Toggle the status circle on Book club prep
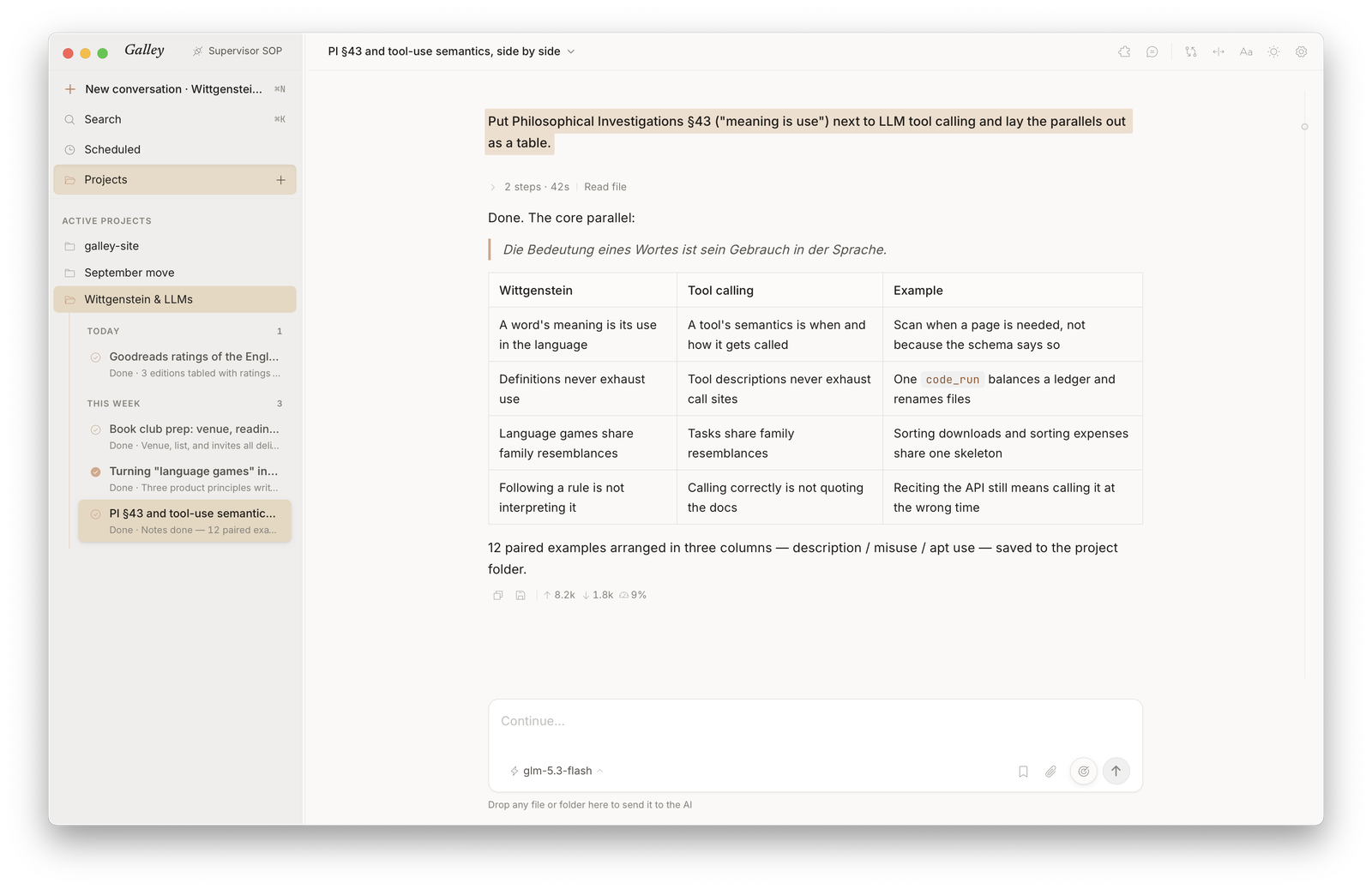This screenshot has height=889, width=1372. click(x=96, y=429)
